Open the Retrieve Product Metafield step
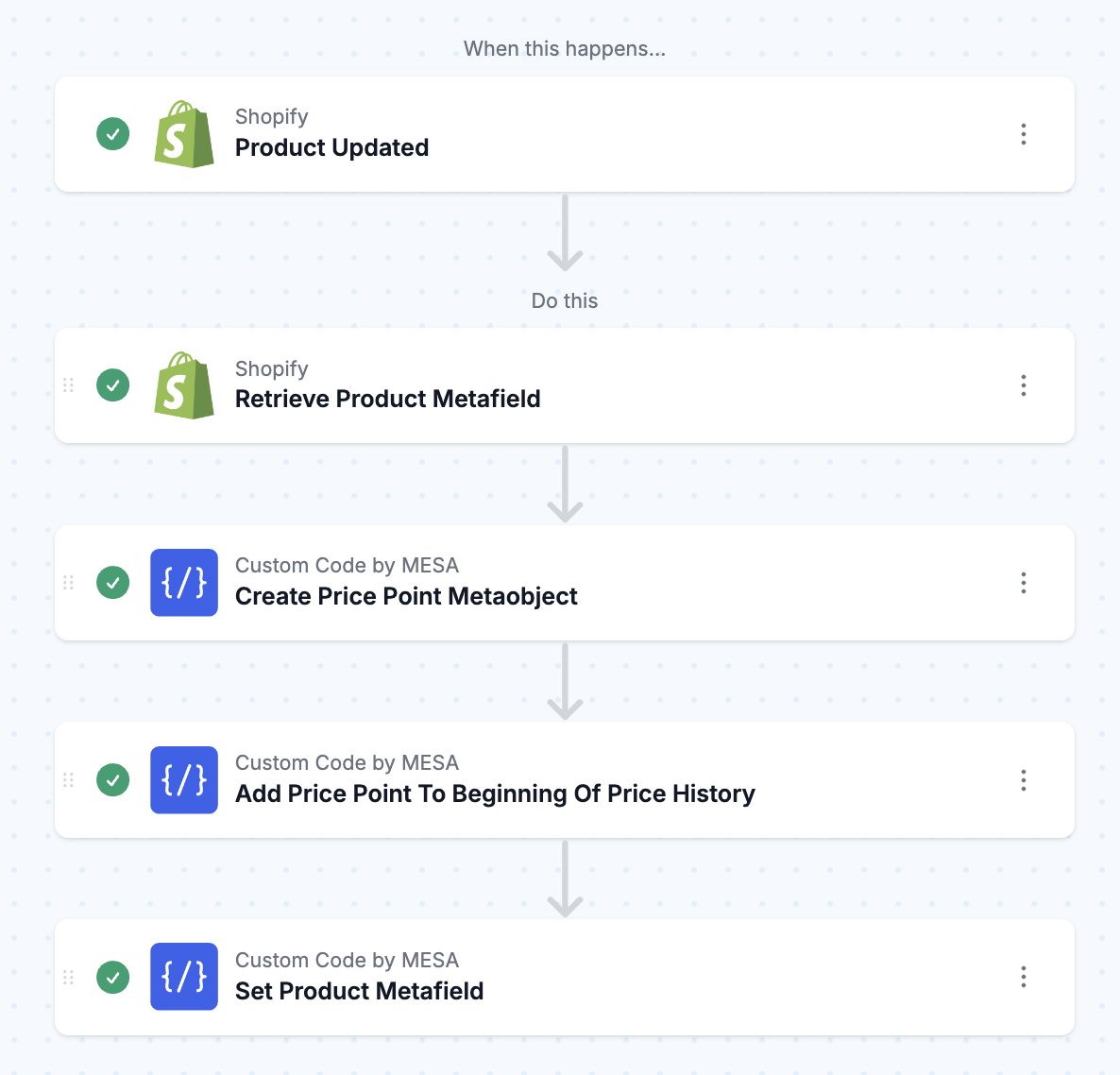Image resolution: width=1120 pixels, height=1075 pixels. point(565,385)
